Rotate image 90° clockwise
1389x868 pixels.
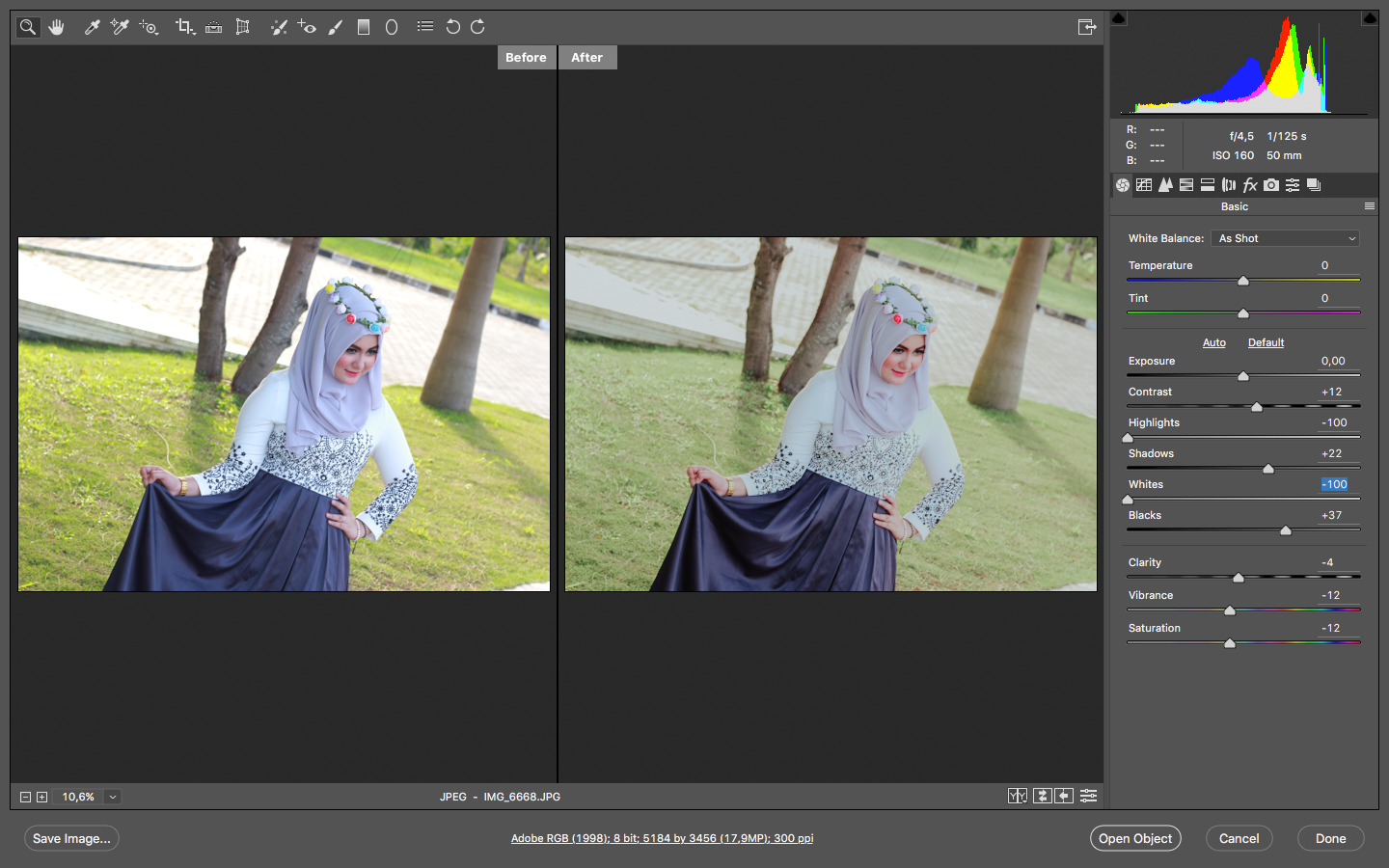pyautogui.click(x=478, y=27)
